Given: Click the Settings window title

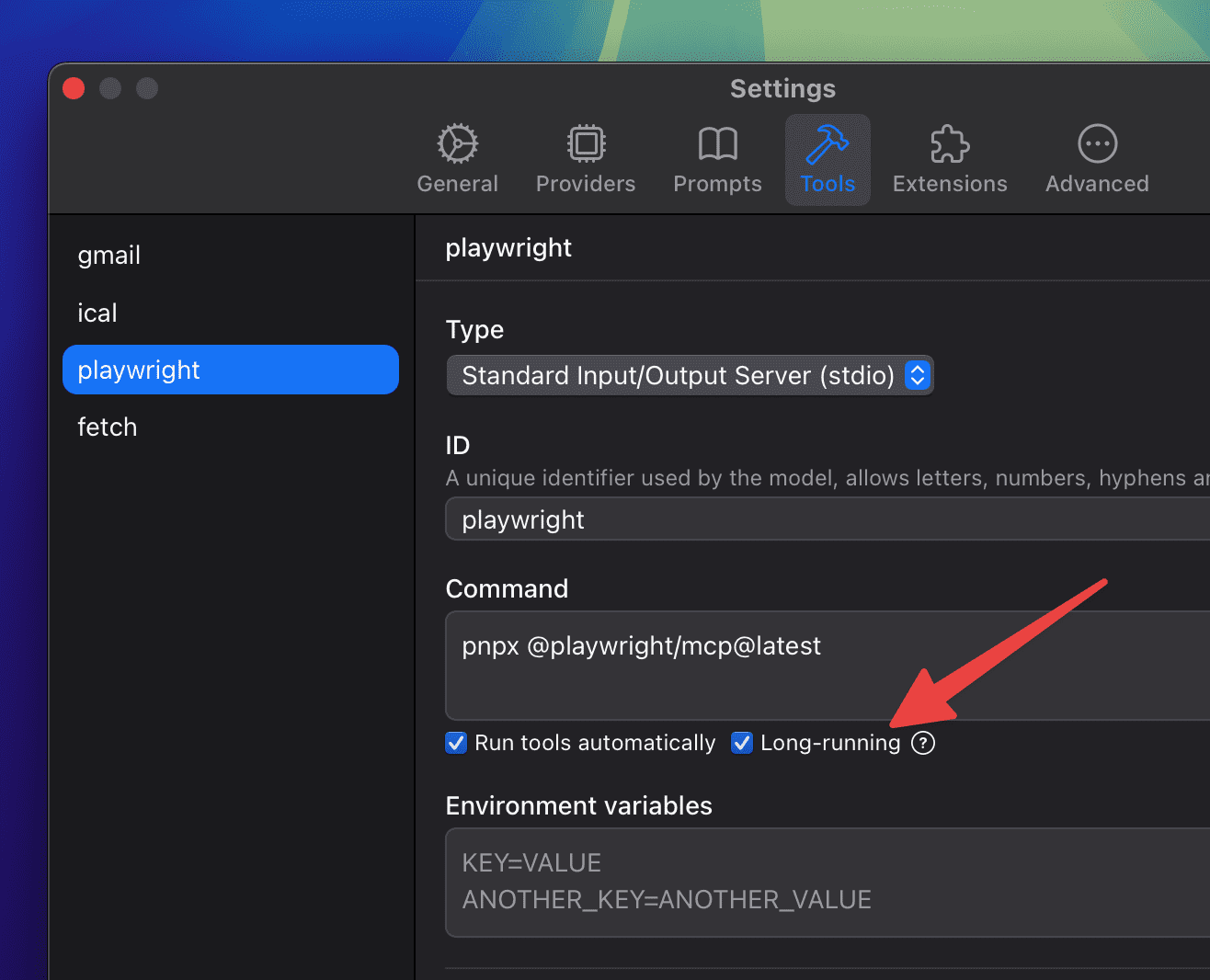Looking at the screenshot, I should 782,88.
